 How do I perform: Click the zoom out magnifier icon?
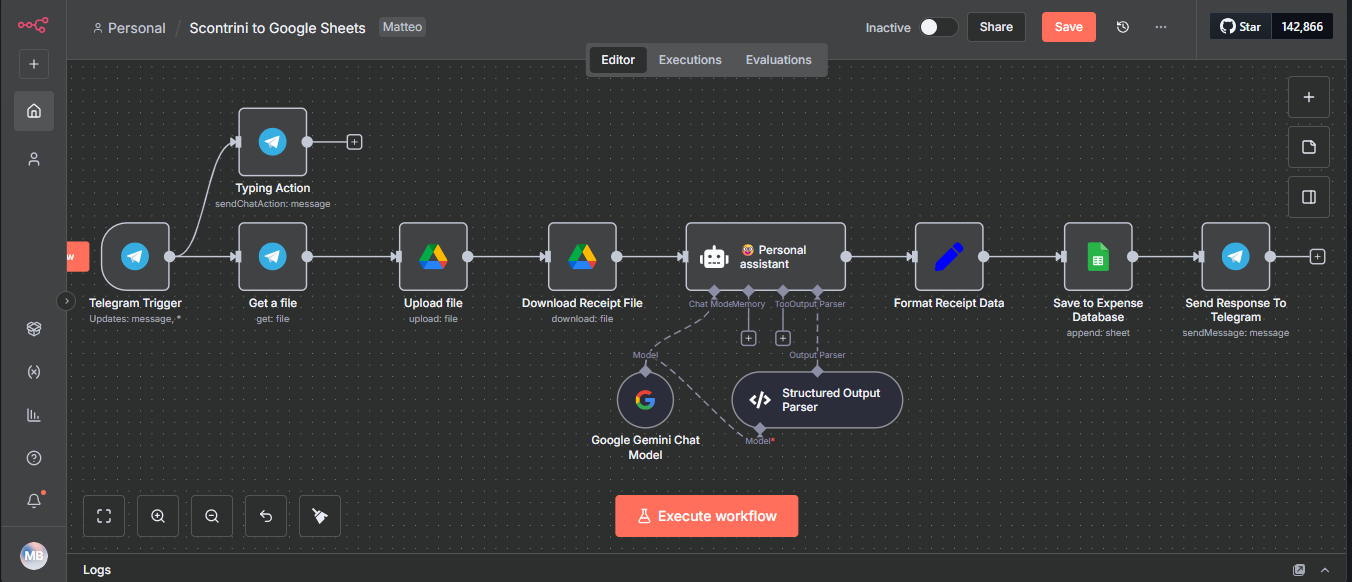tap(212, 516)
